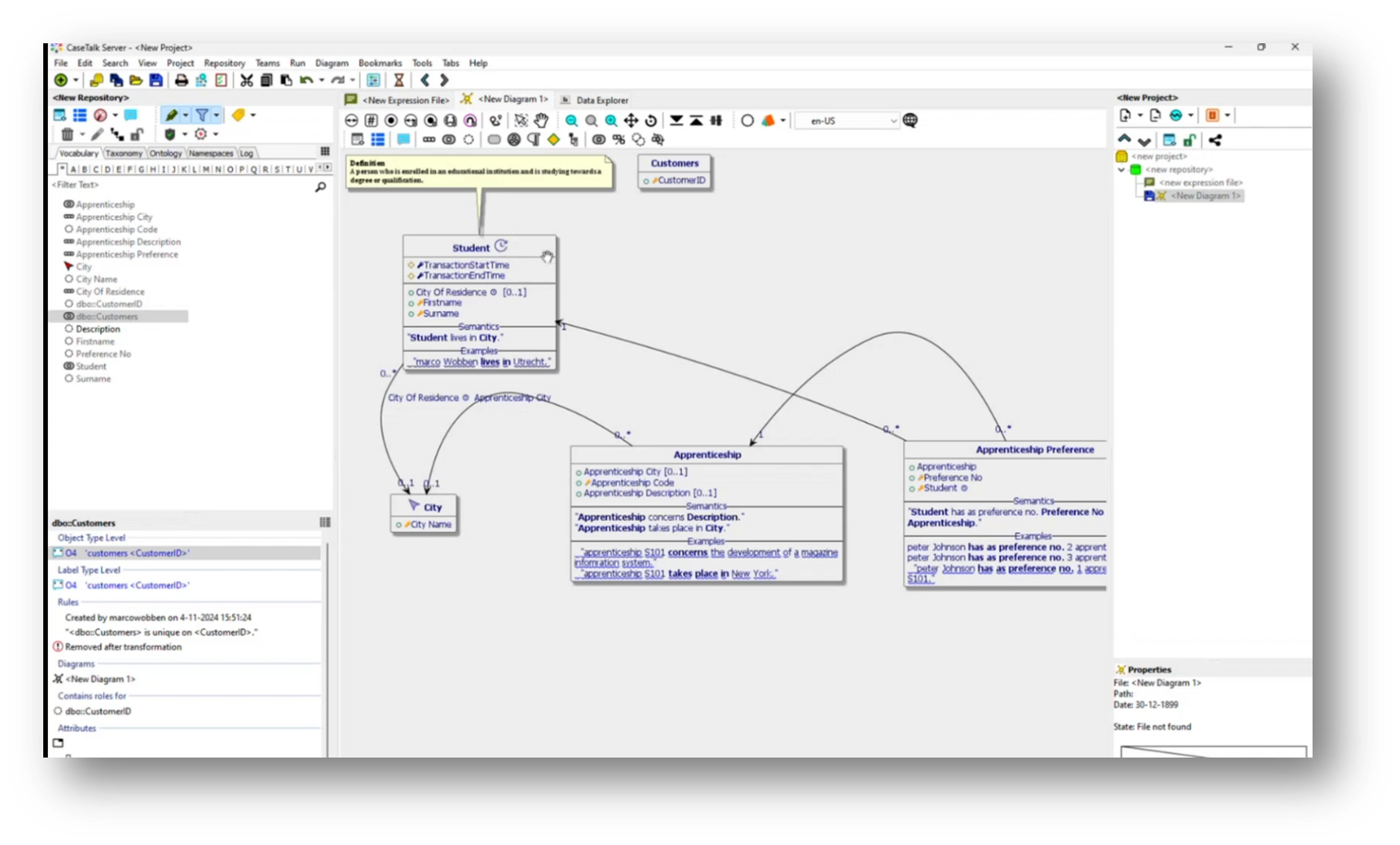Click the yellow diamond icon in diagram toolbar
Screen dimensions: 1400x845
(553, 140)
